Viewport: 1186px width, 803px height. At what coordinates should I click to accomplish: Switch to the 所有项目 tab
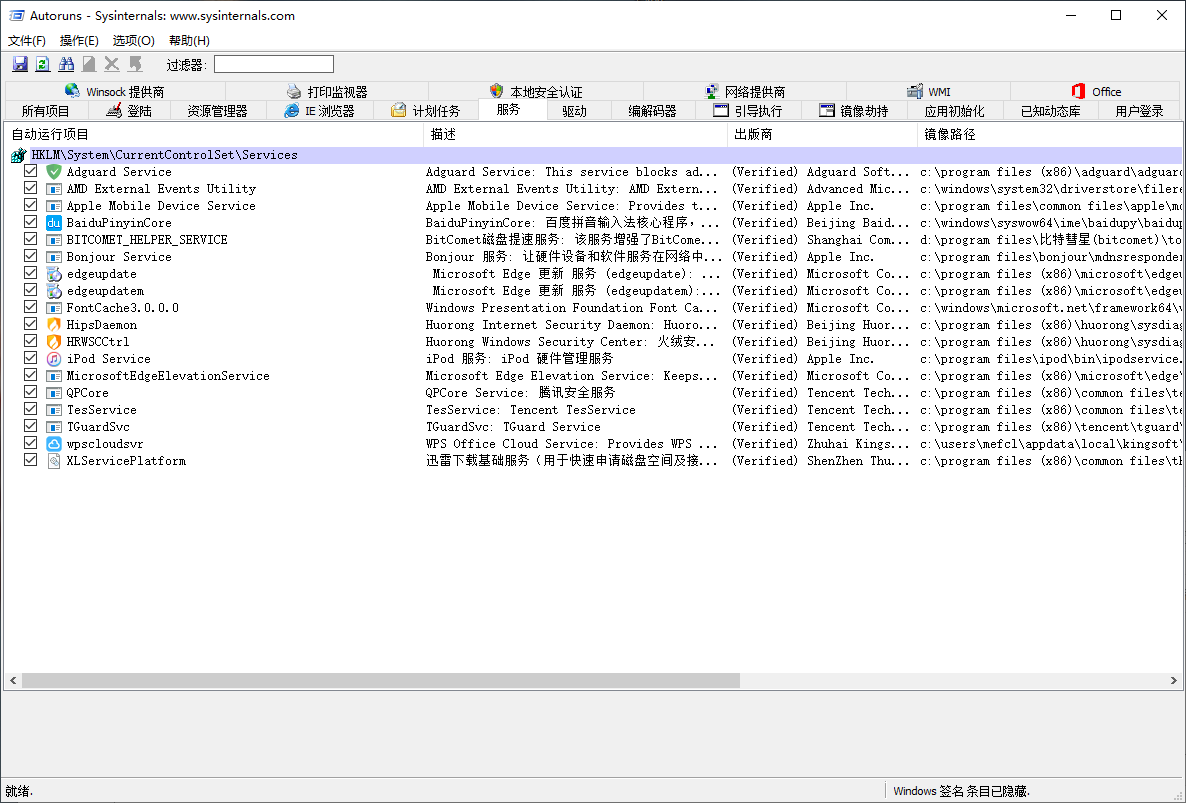(46, 111)
